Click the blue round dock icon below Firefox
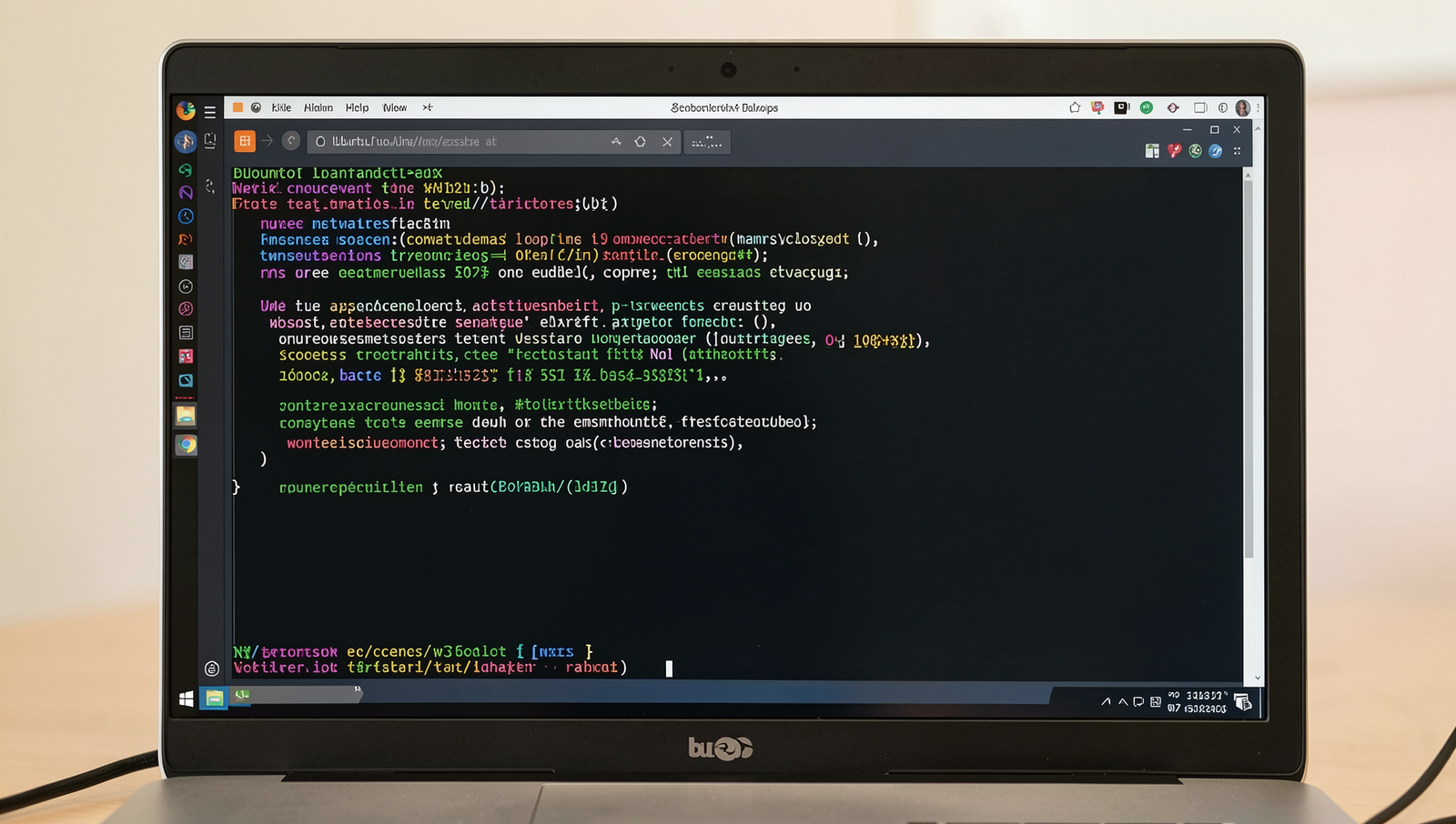Screen dimensions: 1456x824 [186, 141]
